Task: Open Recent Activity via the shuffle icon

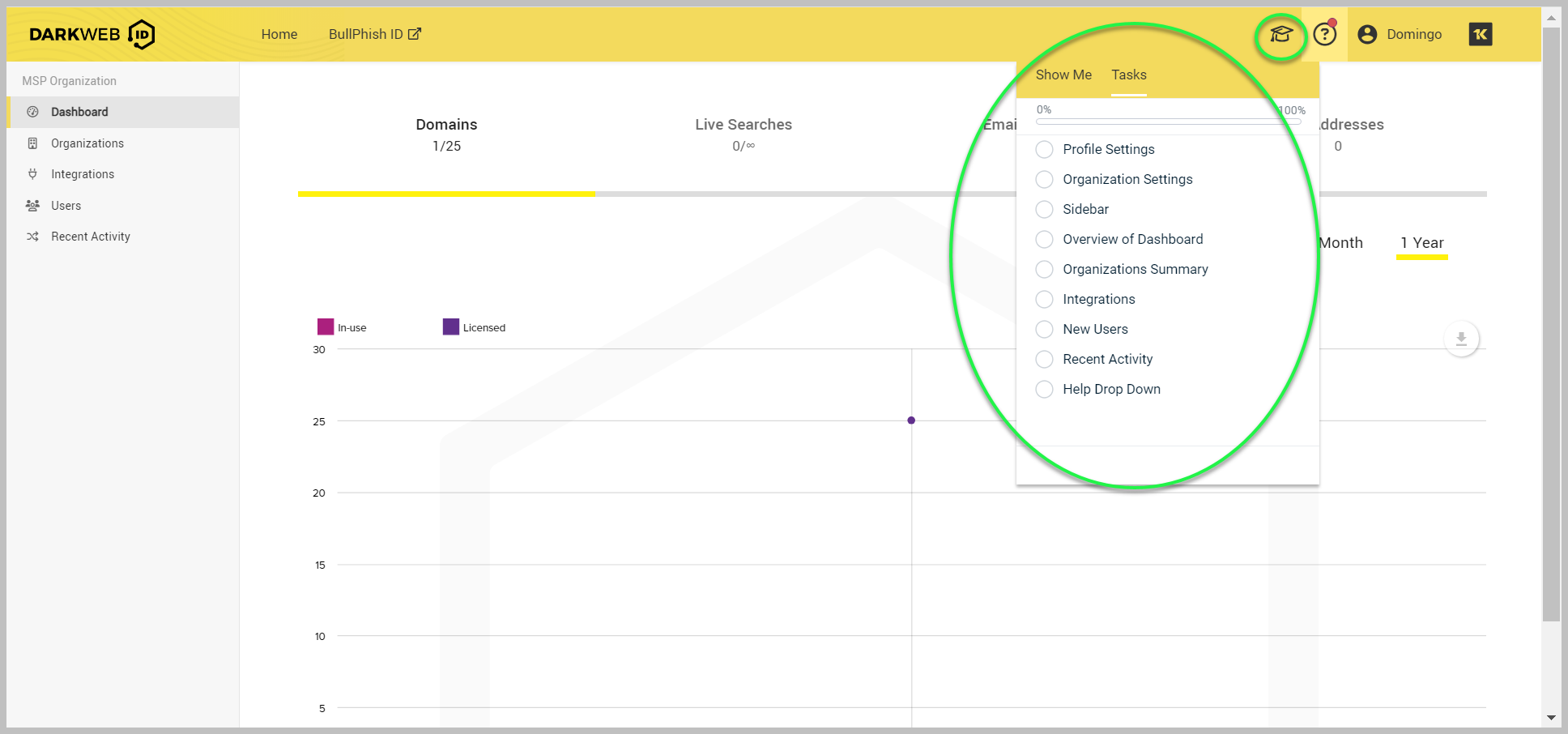Action: click(32, 236)
